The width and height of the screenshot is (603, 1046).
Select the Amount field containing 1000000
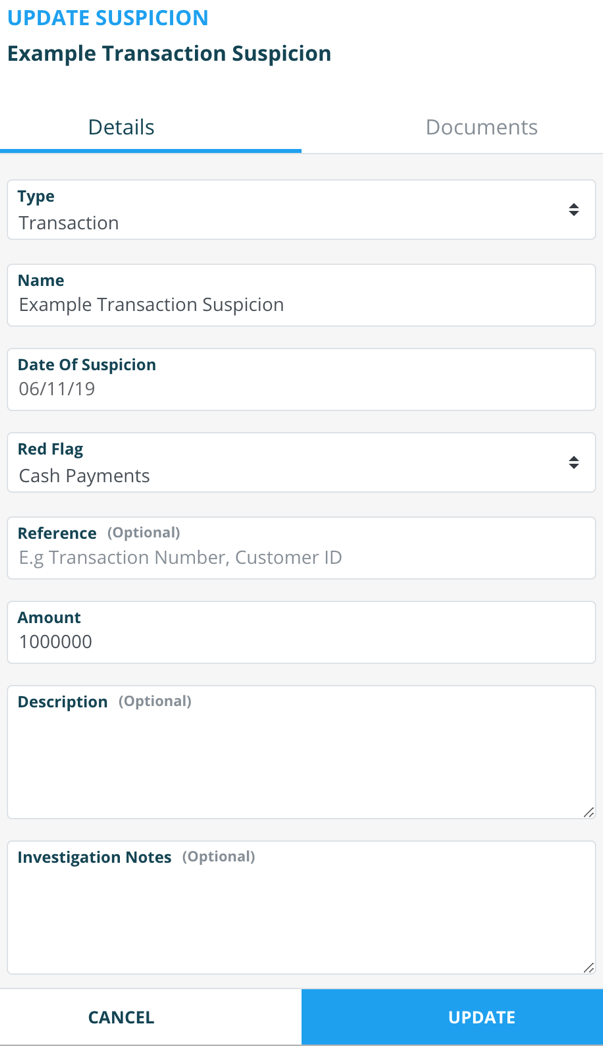(x=300, y=642)
